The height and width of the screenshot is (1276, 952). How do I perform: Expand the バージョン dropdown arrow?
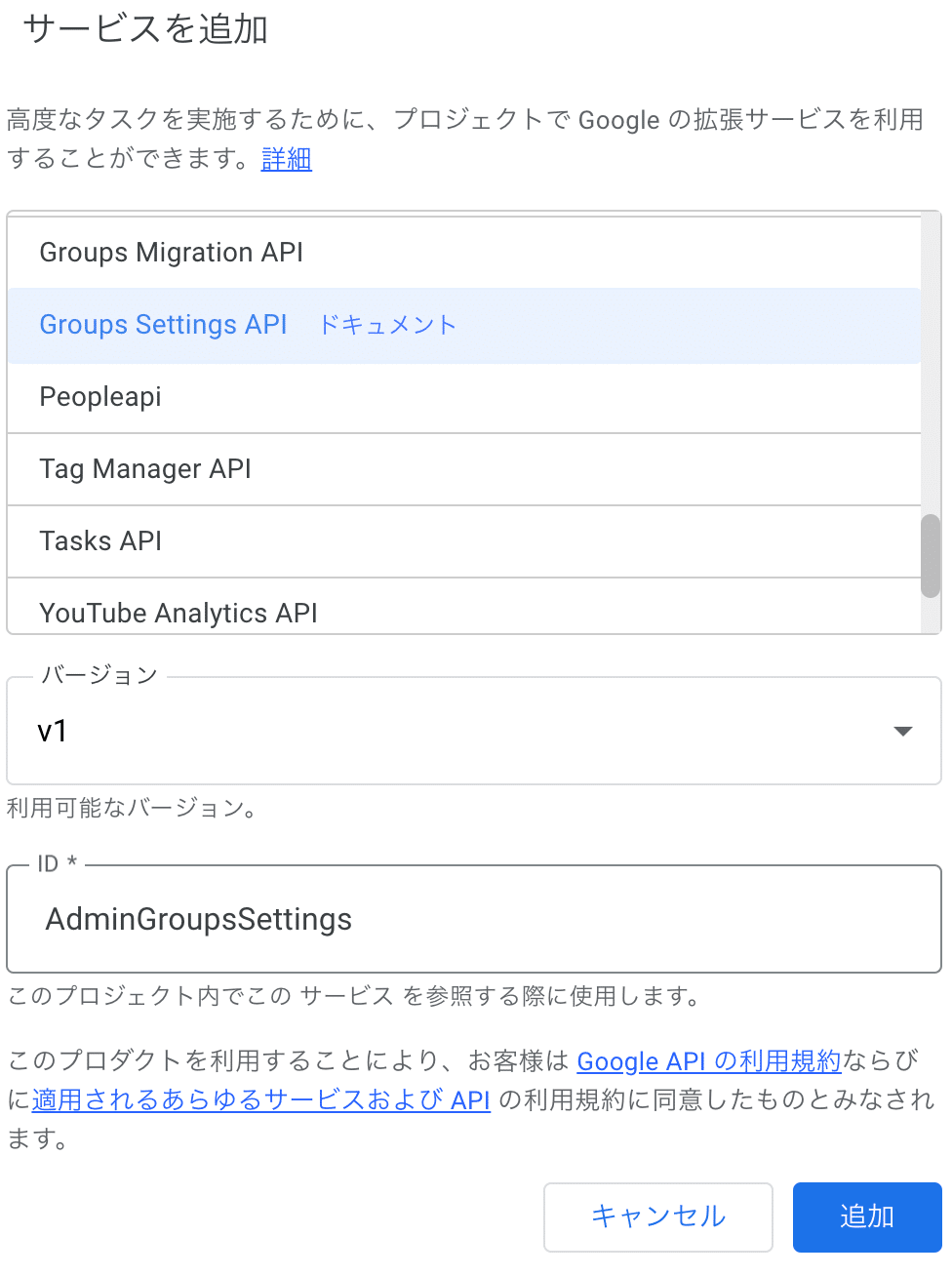tap(903, 731)
